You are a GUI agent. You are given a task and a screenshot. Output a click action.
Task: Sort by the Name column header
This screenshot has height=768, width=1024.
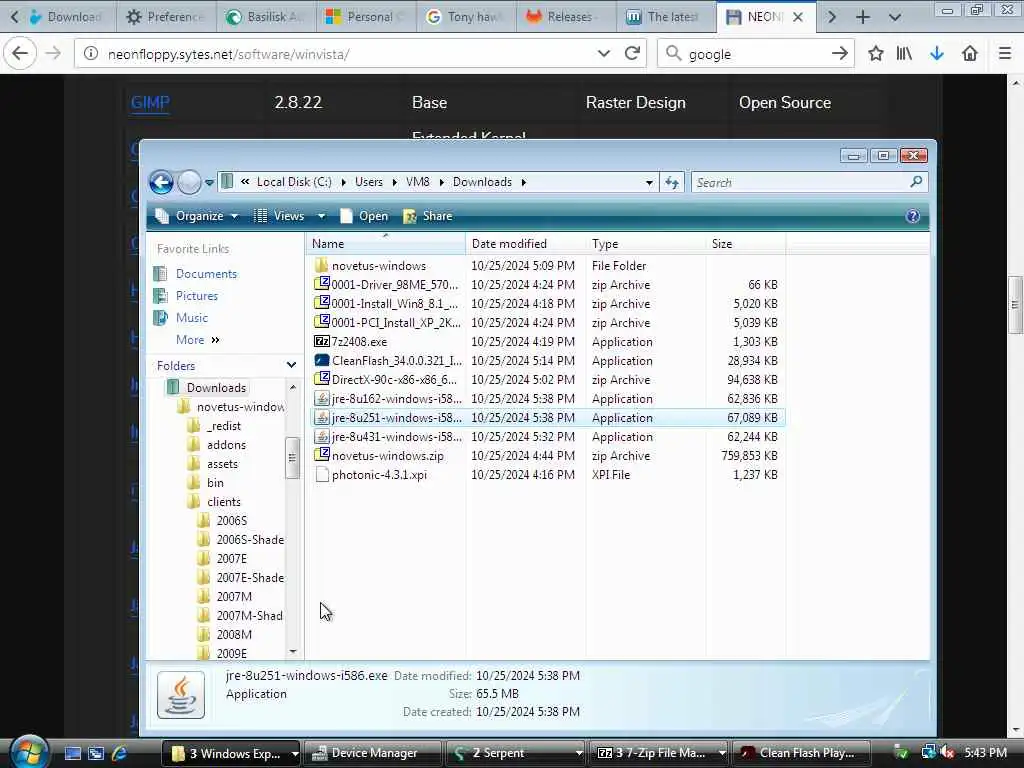385,244
